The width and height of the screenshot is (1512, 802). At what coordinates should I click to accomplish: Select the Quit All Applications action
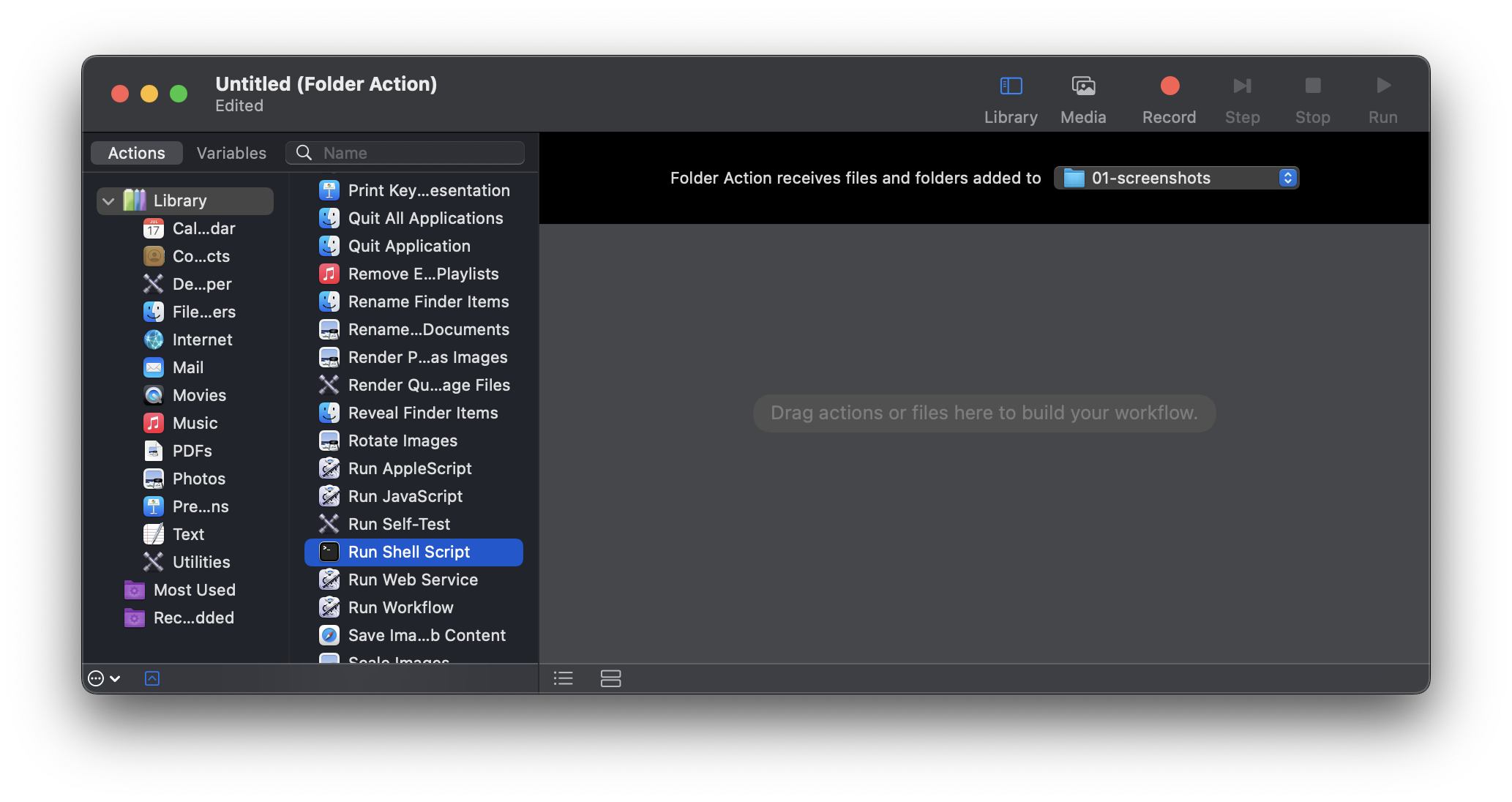(425, 218)
